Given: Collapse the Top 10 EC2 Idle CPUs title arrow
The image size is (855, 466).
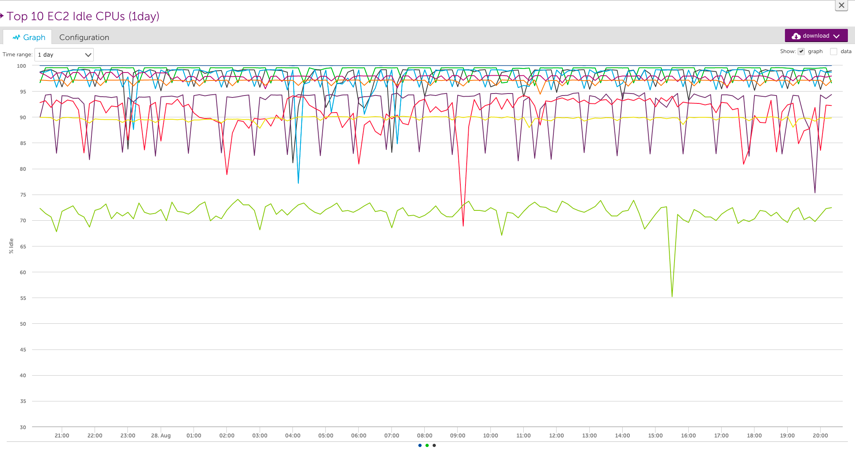Looking at the screenshot, I should coord(3,16).
